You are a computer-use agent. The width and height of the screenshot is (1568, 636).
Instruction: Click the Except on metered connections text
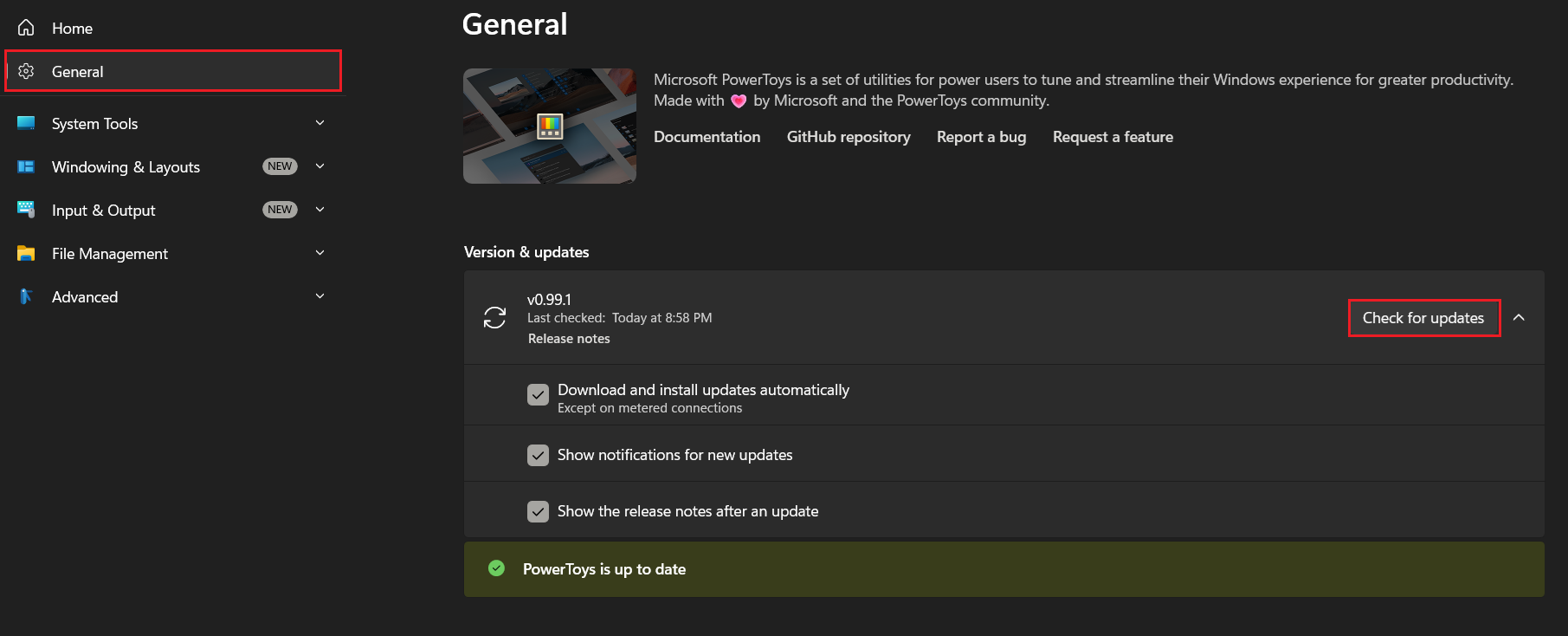coord(649,408)
